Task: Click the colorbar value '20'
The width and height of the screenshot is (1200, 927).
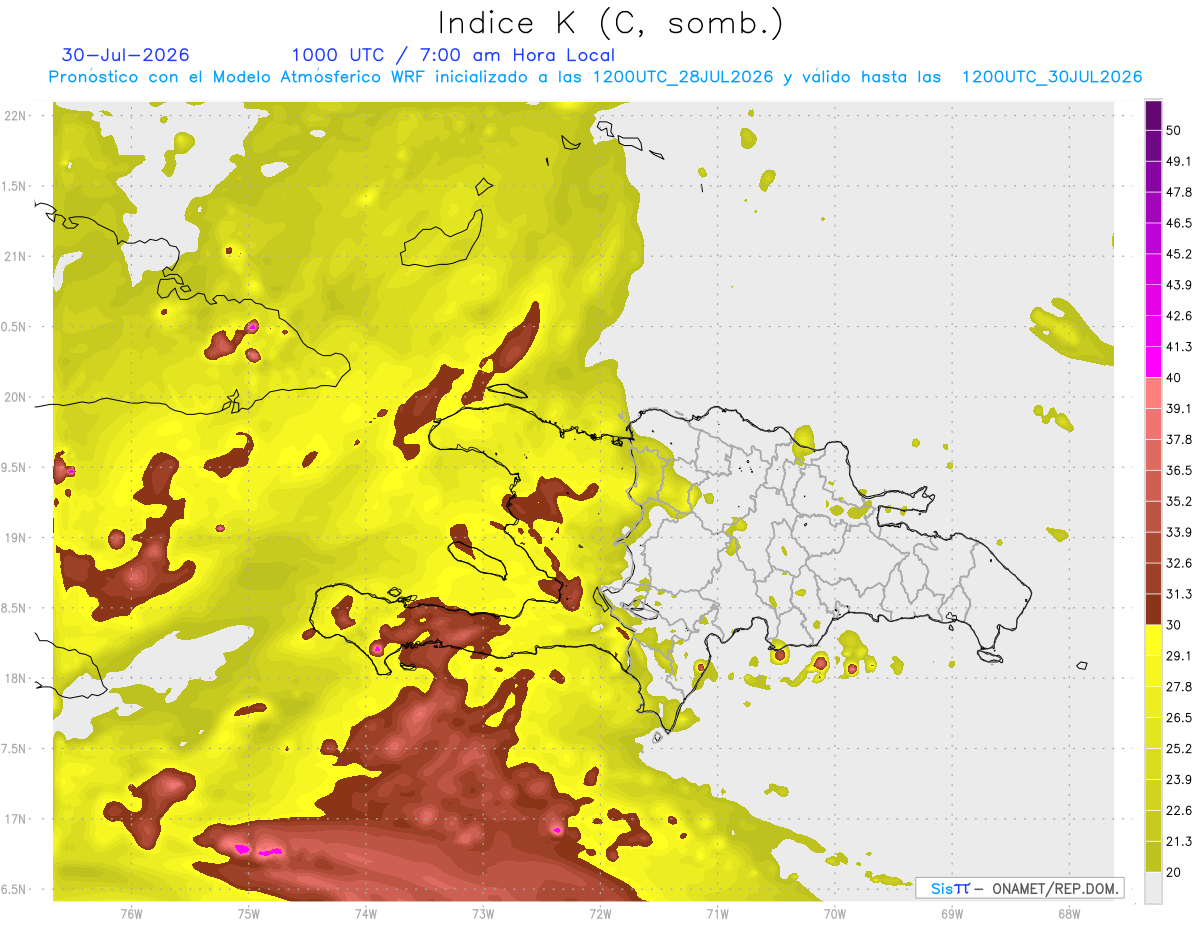Action: point(1174,873)
